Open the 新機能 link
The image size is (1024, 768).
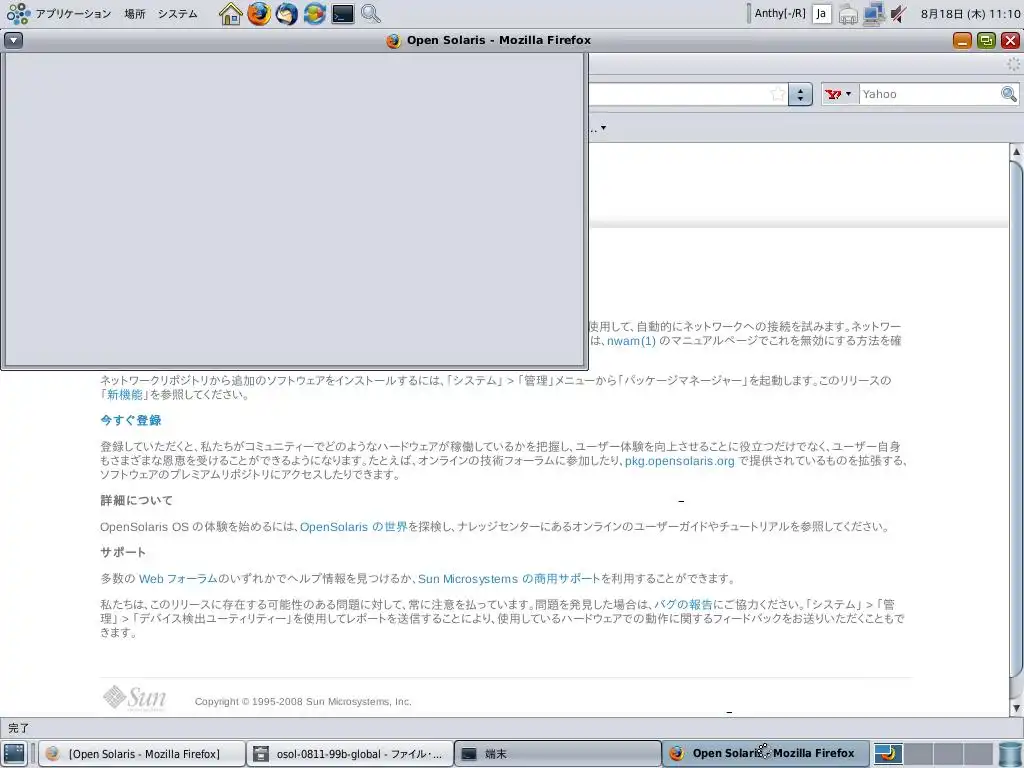(x=125, y=394)
